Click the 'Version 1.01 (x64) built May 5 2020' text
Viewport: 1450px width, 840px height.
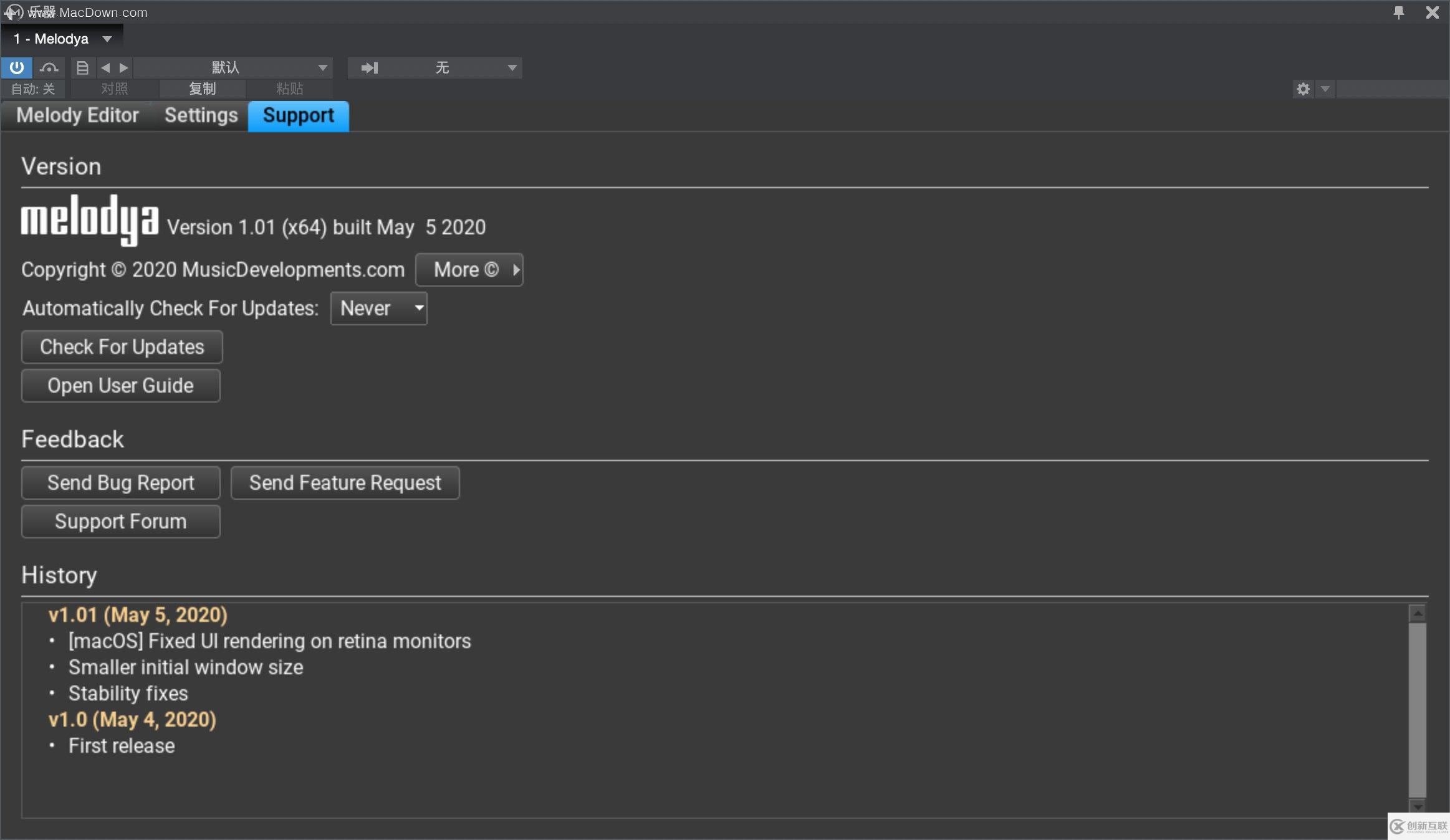pyautogui.click(x=326, y=227)
